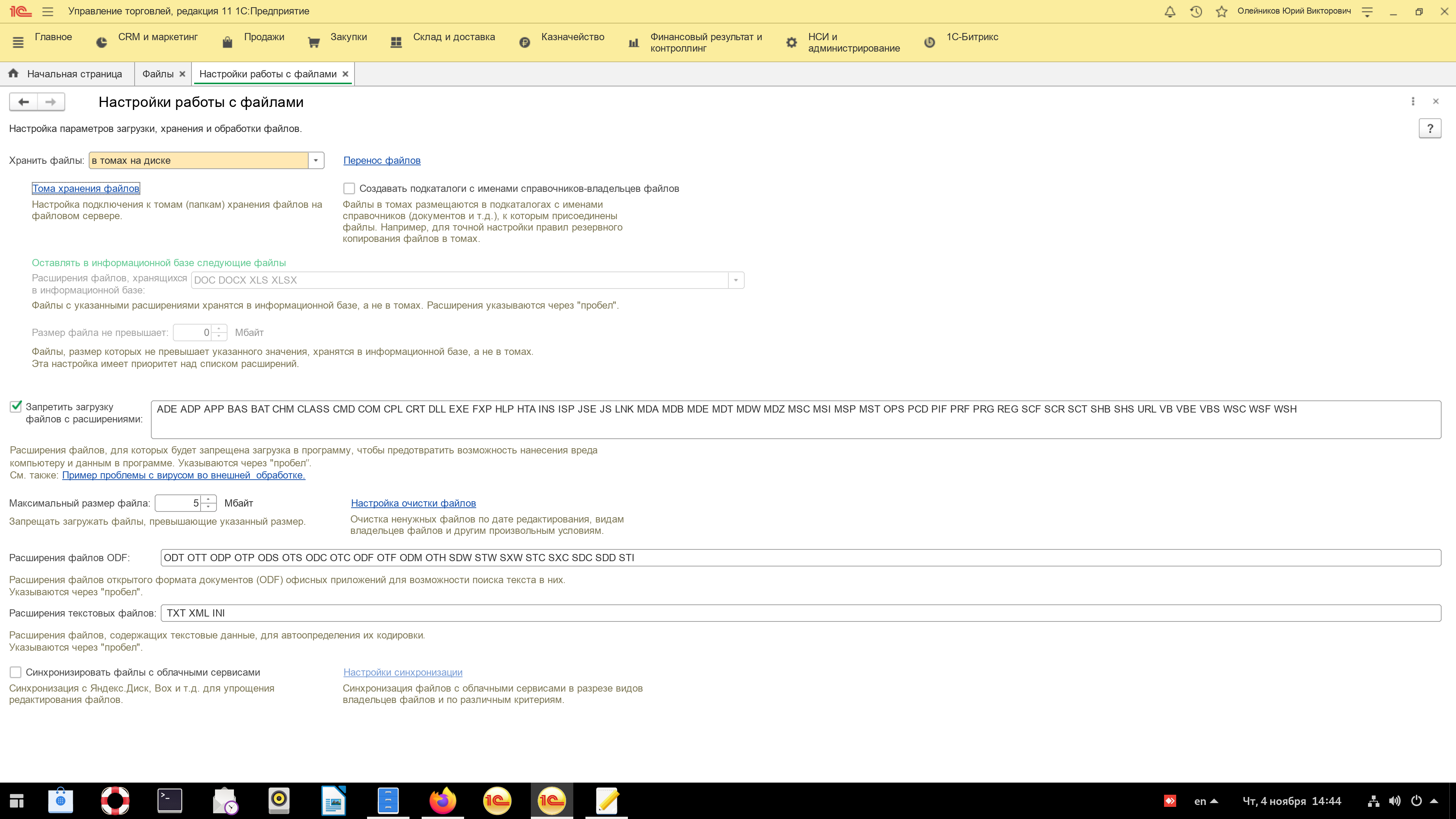Increase the maximum file size with the stepper
The height and width of the screenshot is (819, 1456).
[209, 499]
